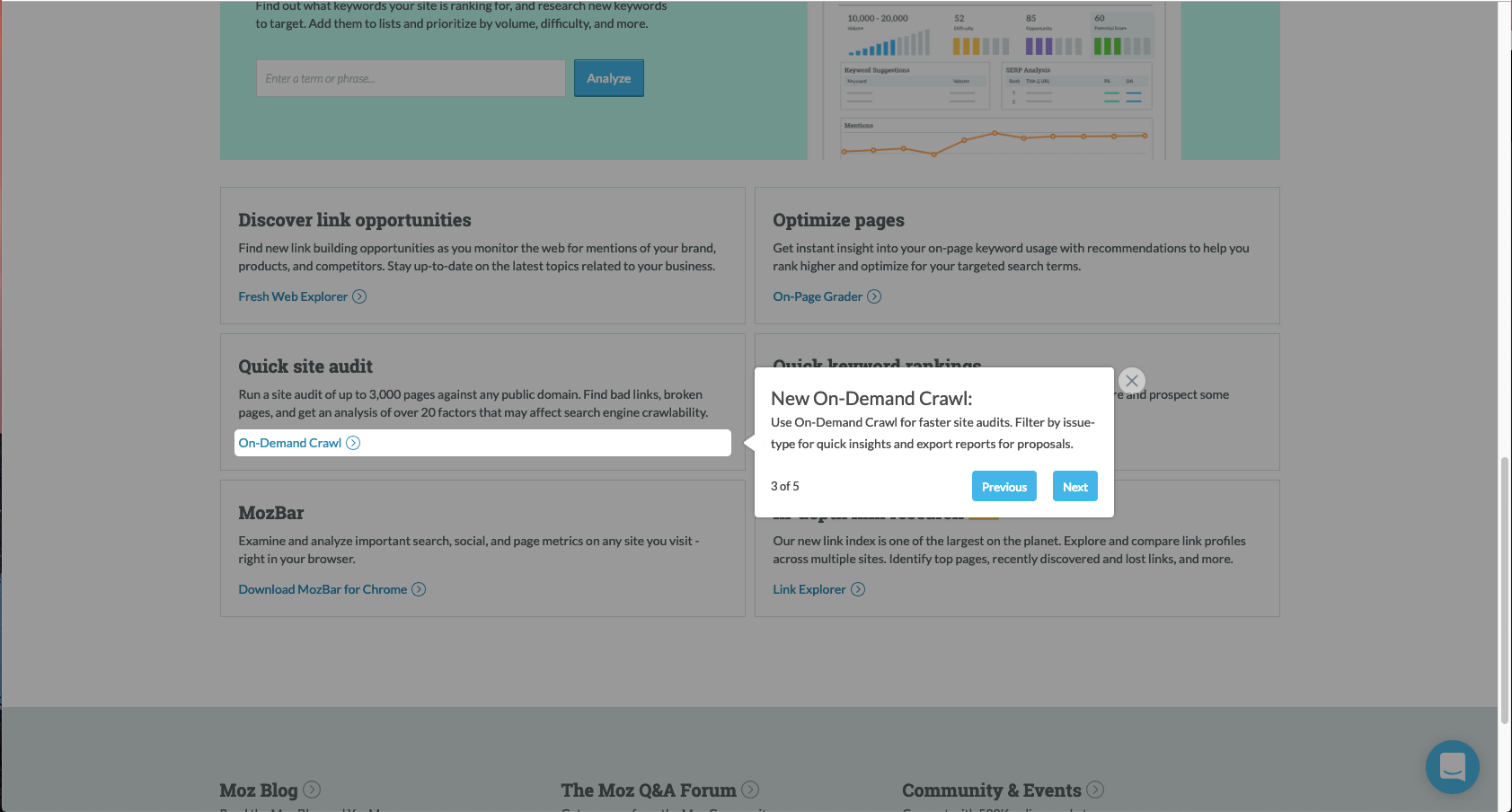Click the Discover link opportunities heading
Viewport: 1512px width, 812px height.
coord(355,220)
